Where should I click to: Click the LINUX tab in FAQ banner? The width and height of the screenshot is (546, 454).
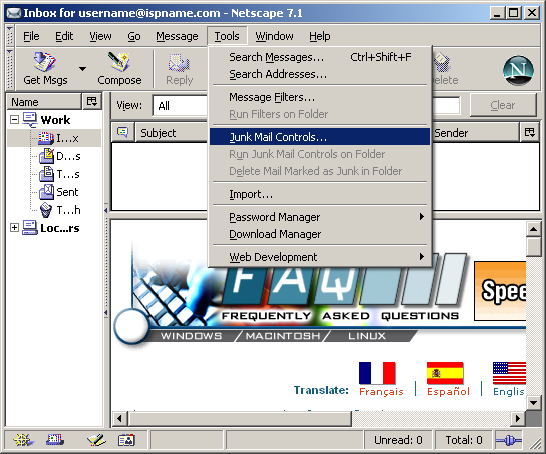367,336
